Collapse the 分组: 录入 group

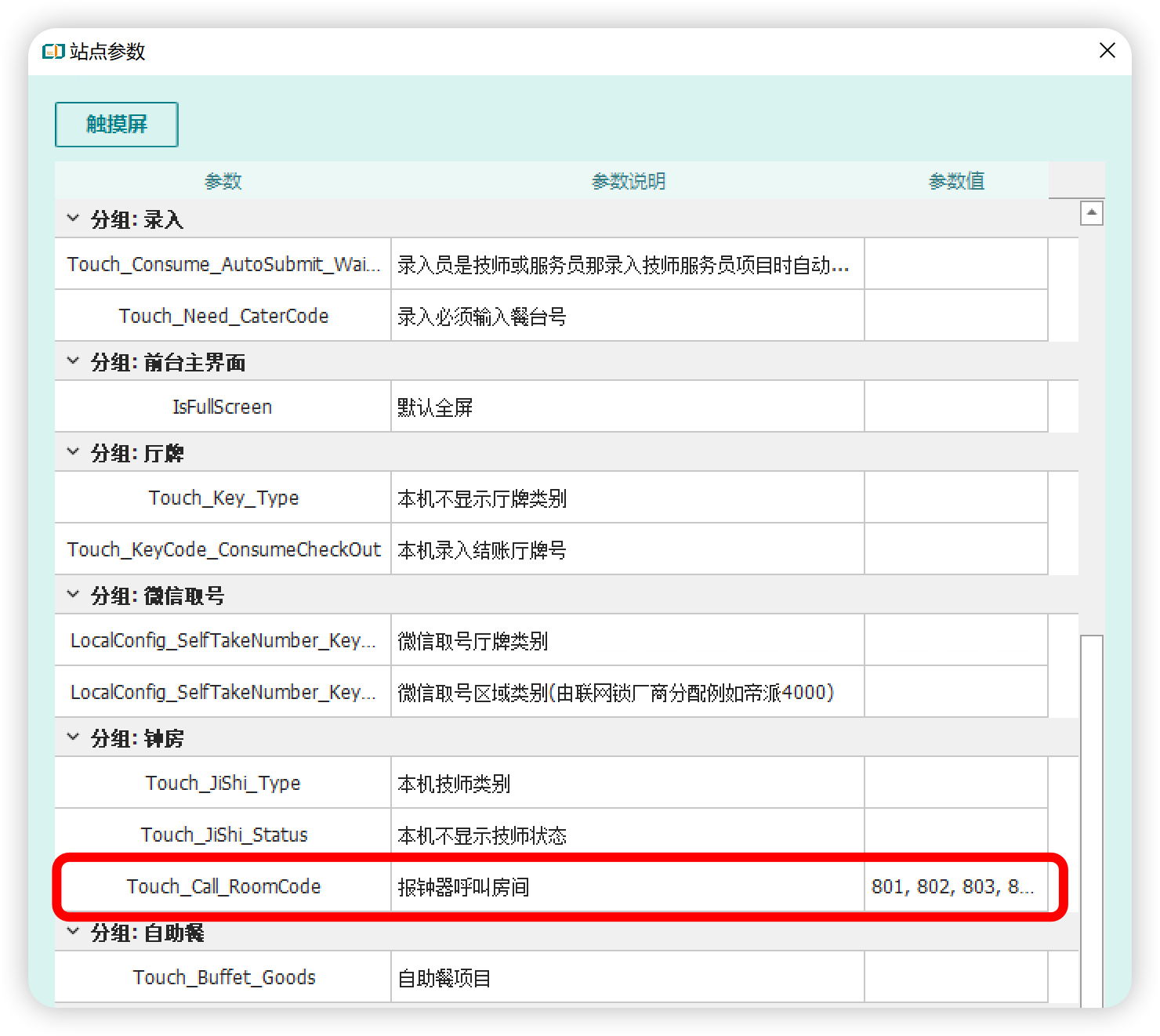(73, 219)
